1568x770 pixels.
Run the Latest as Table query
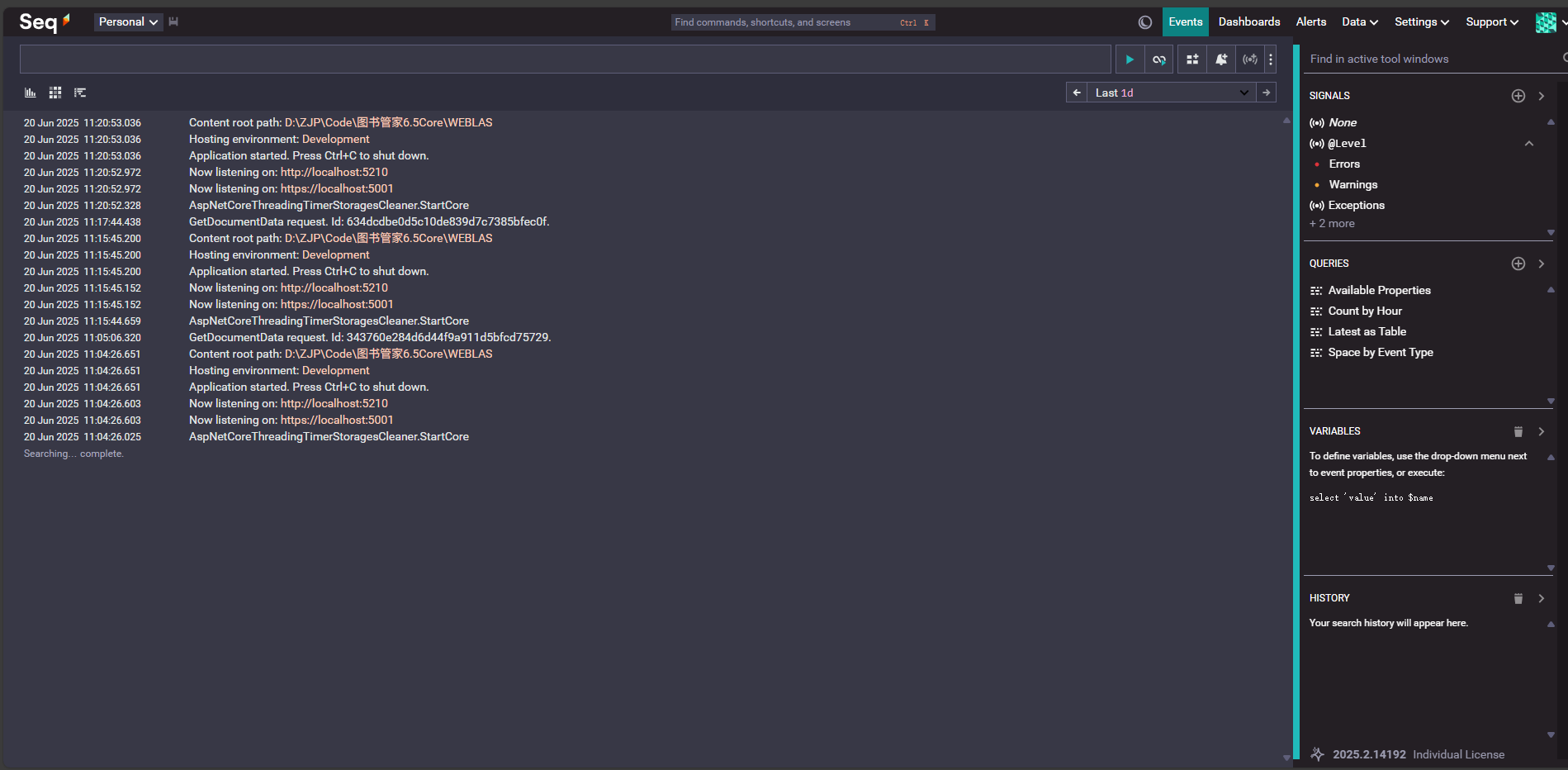pos(1367,332)
